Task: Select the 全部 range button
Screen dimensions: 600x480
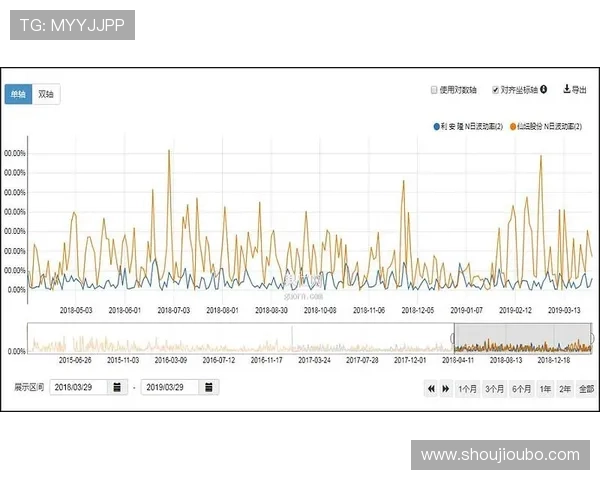Action: coord(586,389)
